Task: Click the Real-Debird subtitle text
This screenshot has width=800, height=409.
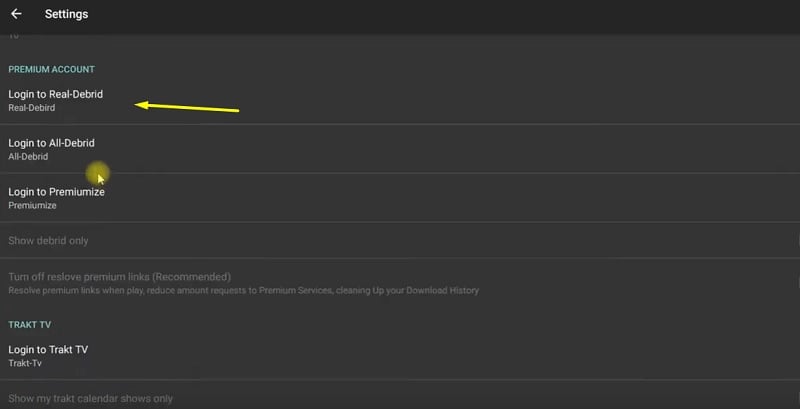Action: pyautogui.click(x=32, y=108)
